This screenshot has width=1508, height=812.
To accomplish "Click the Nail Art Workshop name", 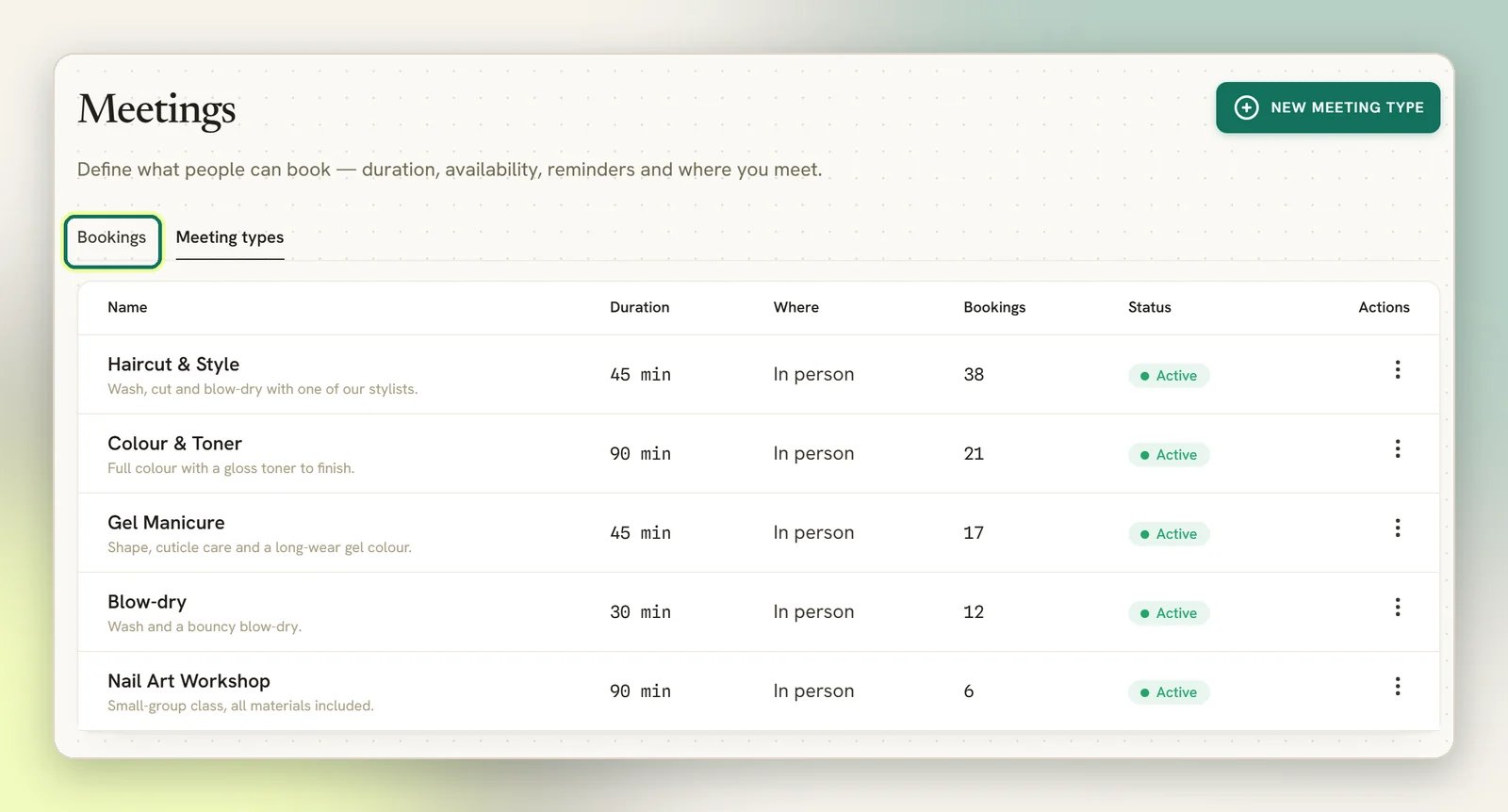I will tap(188, 681).
